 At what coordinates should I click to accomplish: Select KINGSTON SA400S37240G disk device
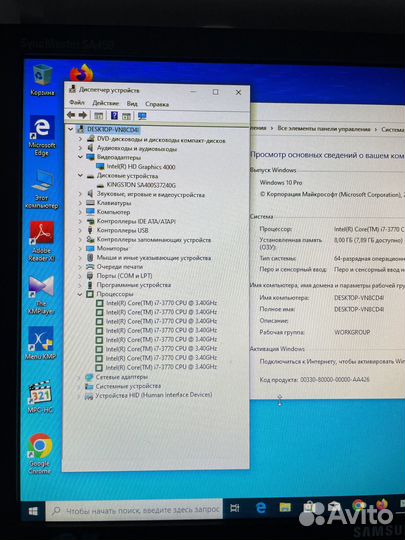click(141, 185)
